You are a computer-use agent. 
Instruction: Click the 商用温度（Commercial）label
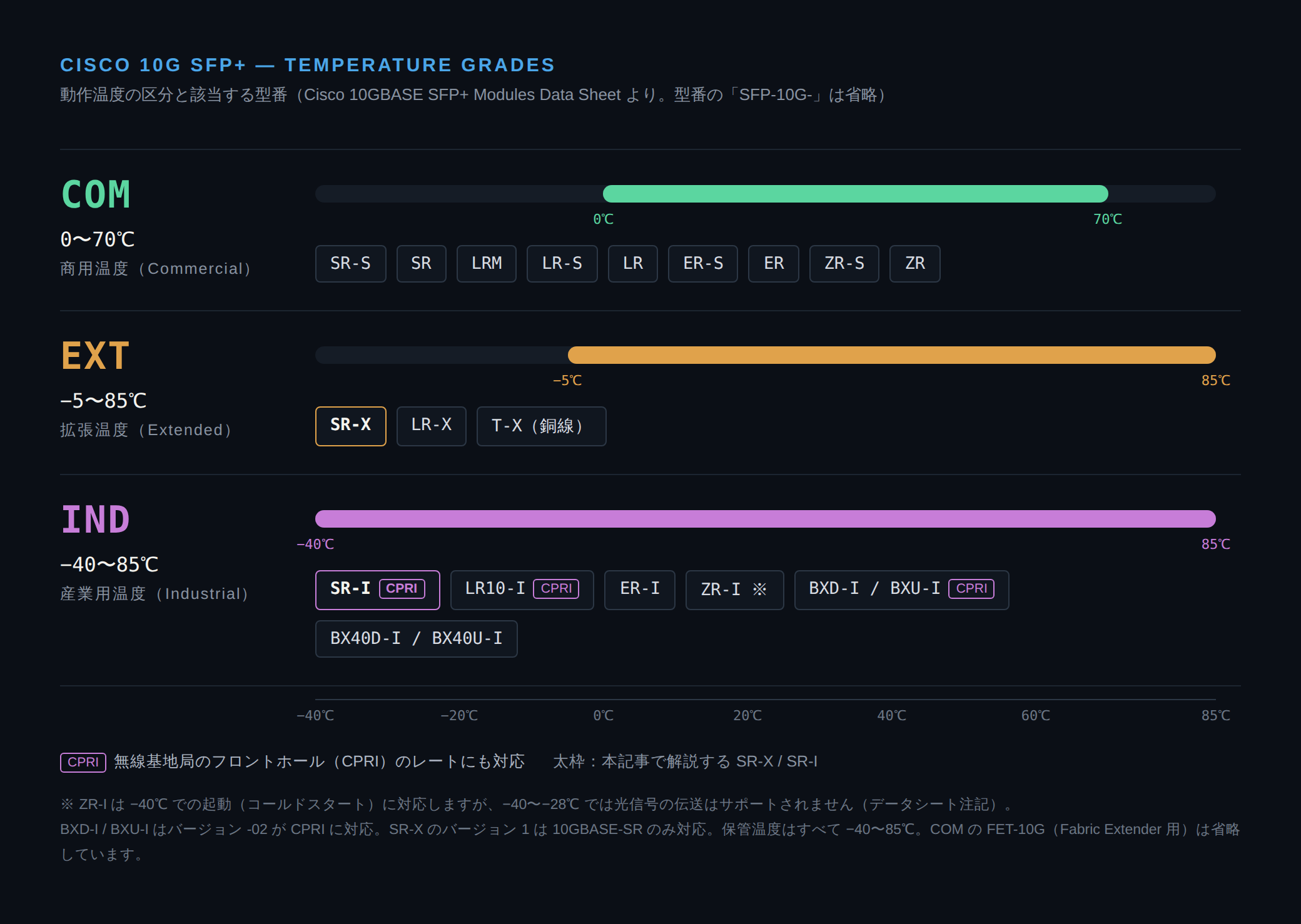coord(156,268)
